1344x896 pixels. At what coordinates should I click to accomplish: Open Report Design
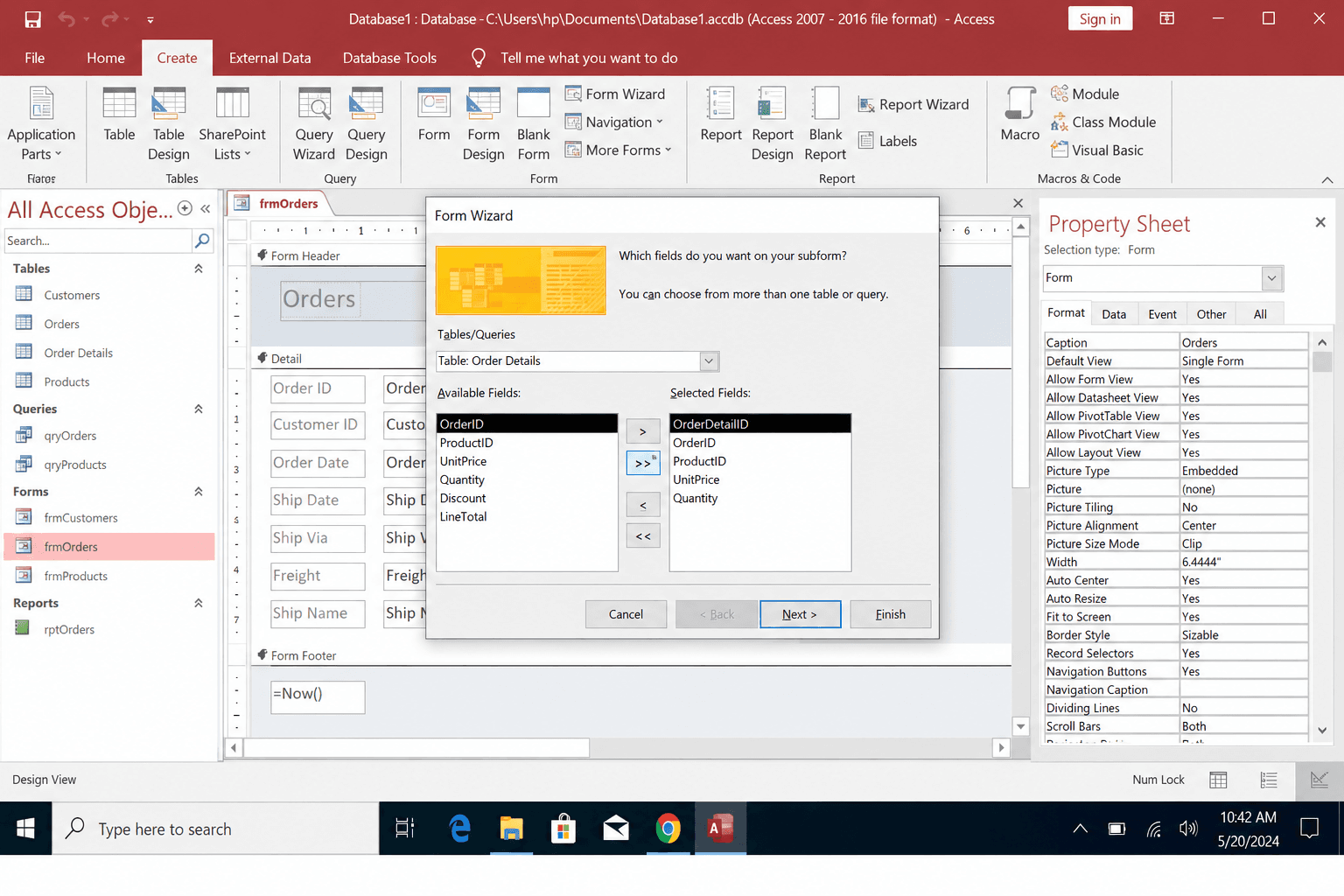click(x=772, y=123)
